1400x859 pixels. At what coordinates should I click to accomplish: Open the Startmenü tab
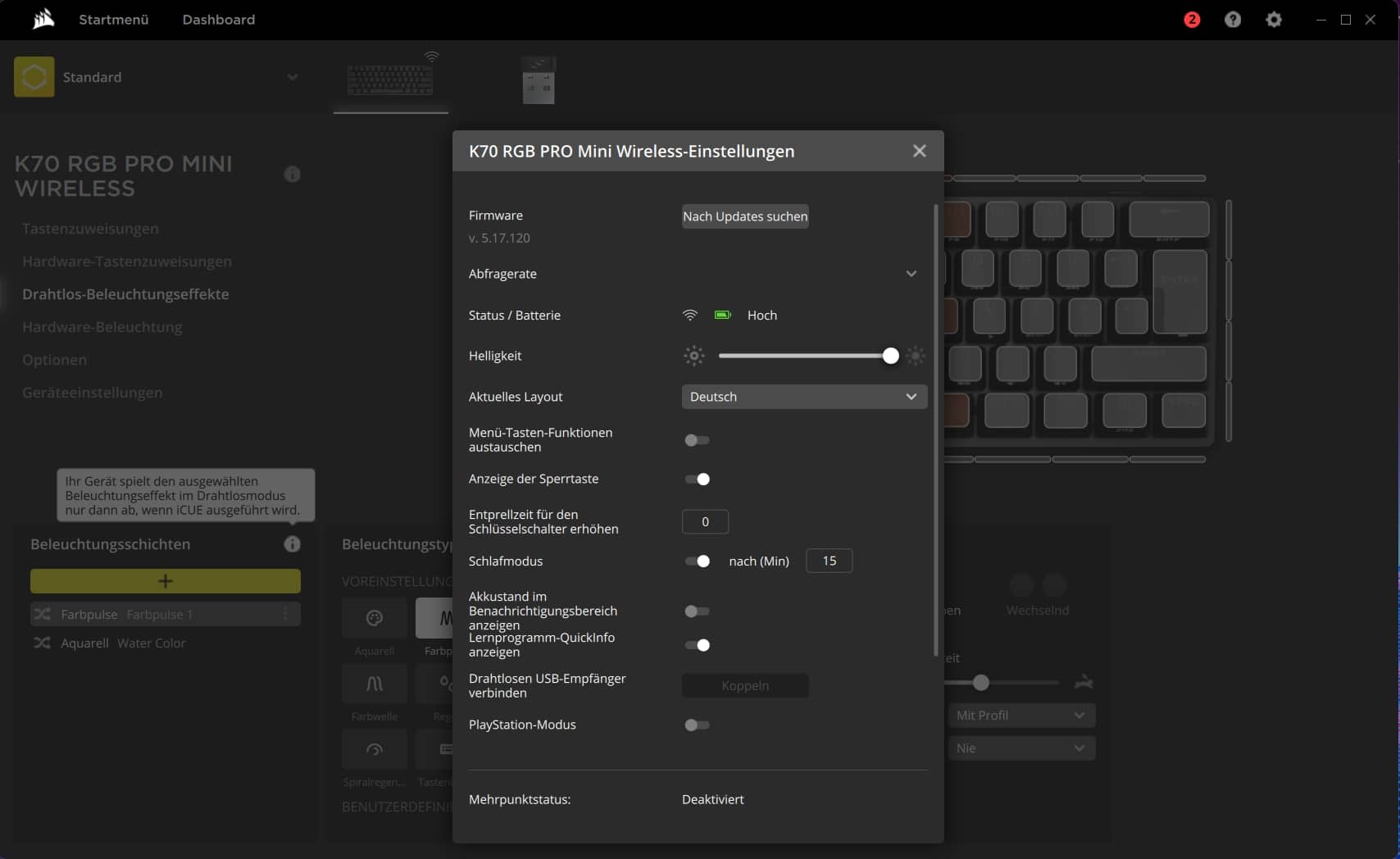113,20
